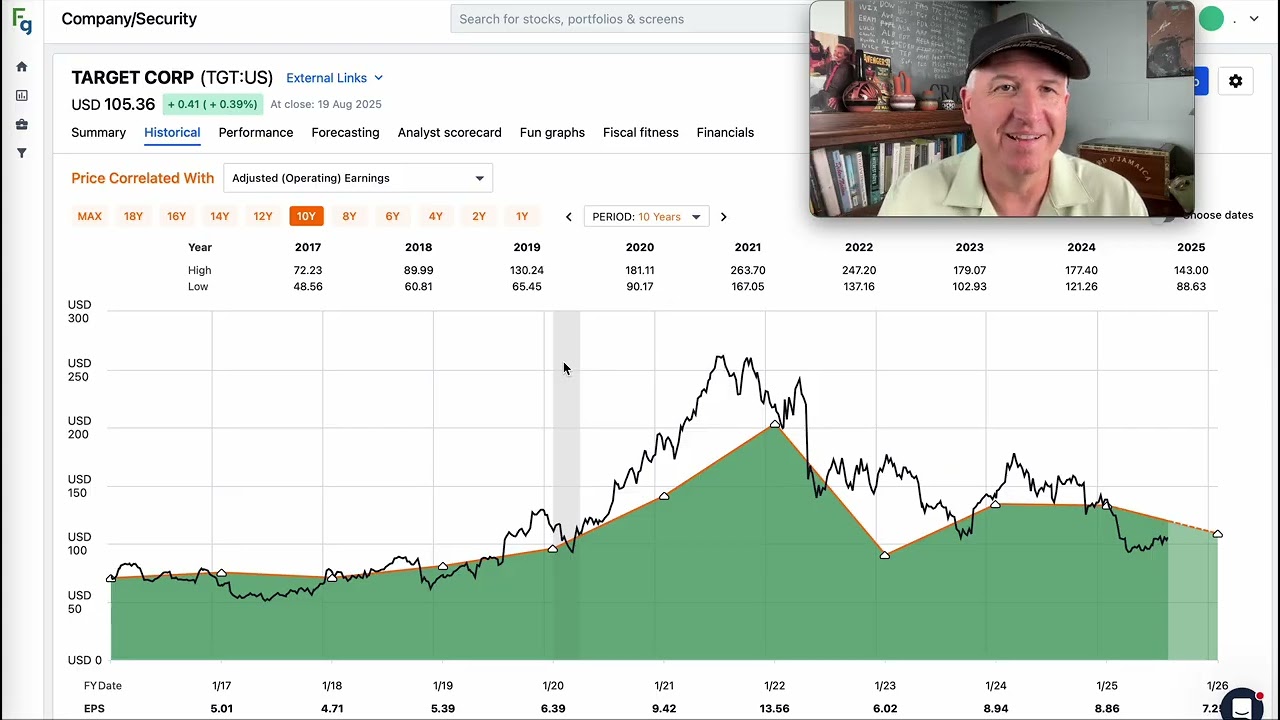Click the 2017 high value 72.23
The width and height of the screenshot is (1280, 720).
(x=308, y=270)
